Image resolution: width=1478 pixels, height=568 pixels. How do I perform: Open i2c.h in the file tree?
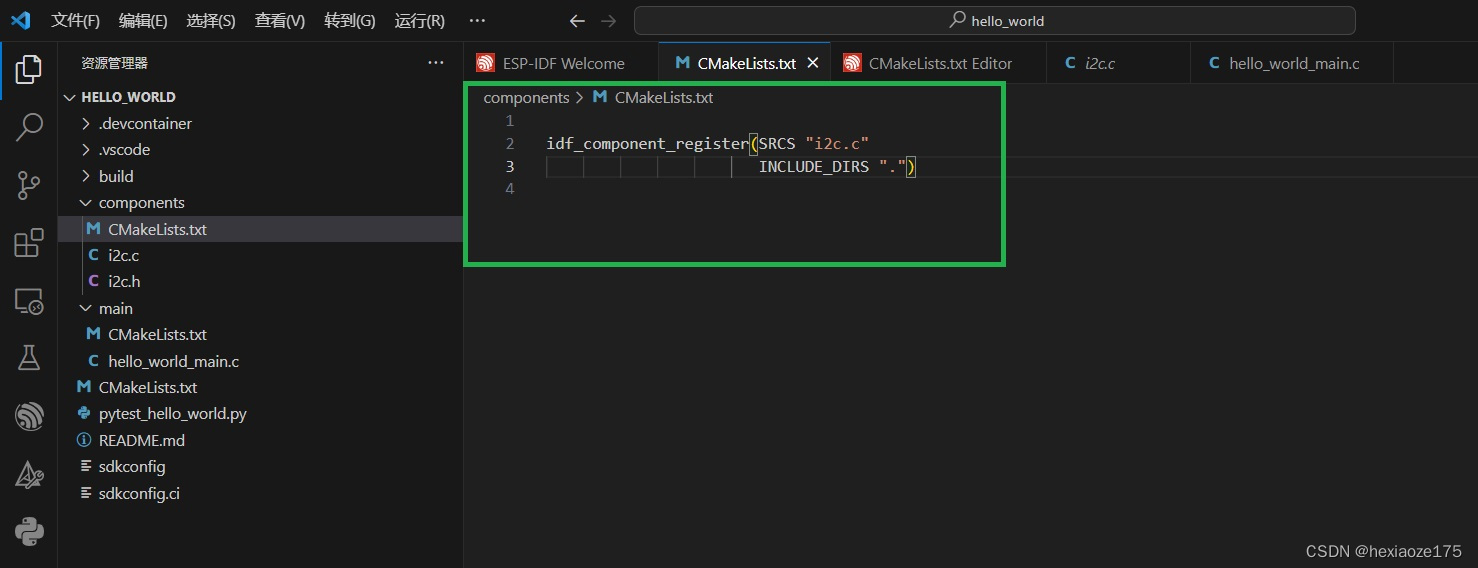tap(260, 281)
